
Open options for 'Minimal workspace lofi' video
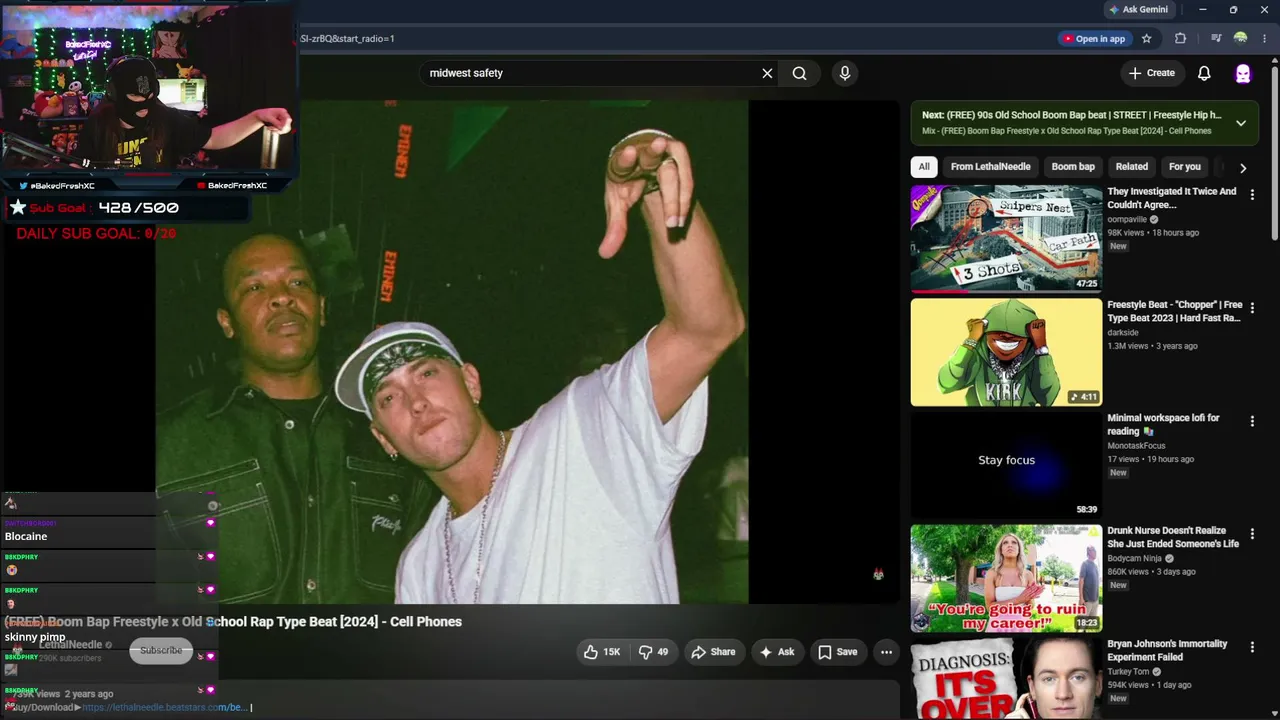click(x=1252, y=421)
